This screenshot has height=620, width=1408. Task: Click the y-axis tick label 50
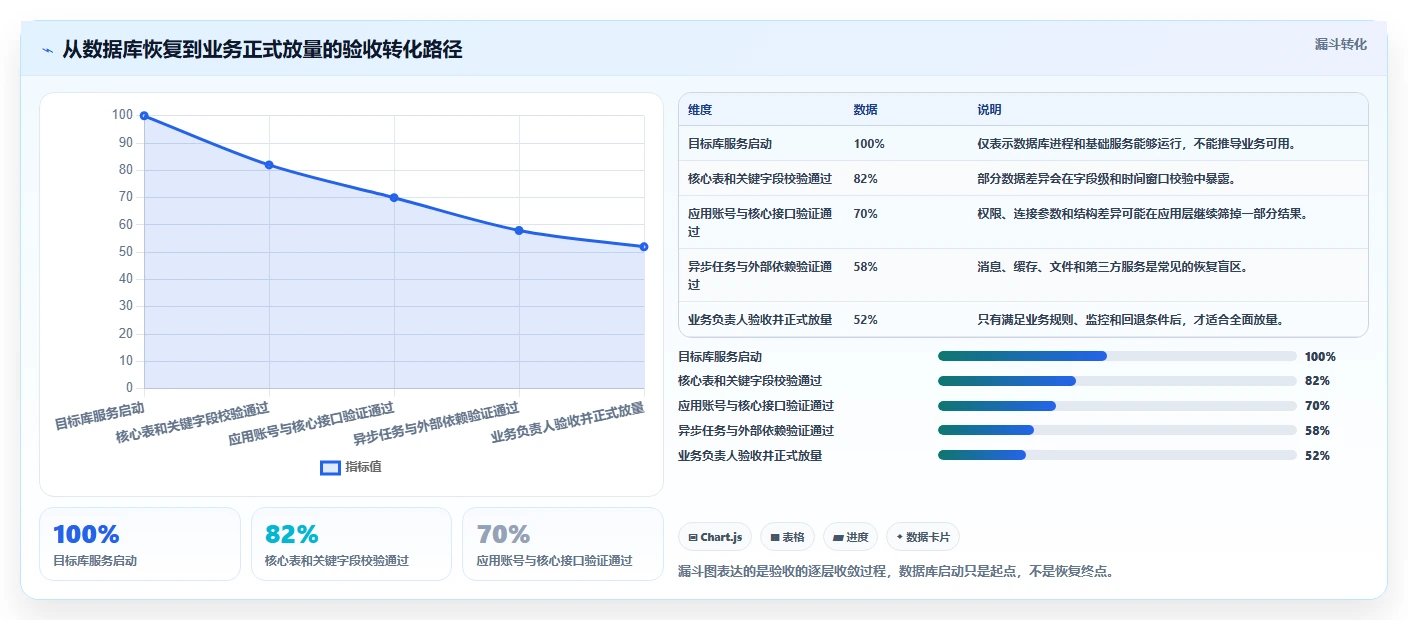(x=125, y=252)
